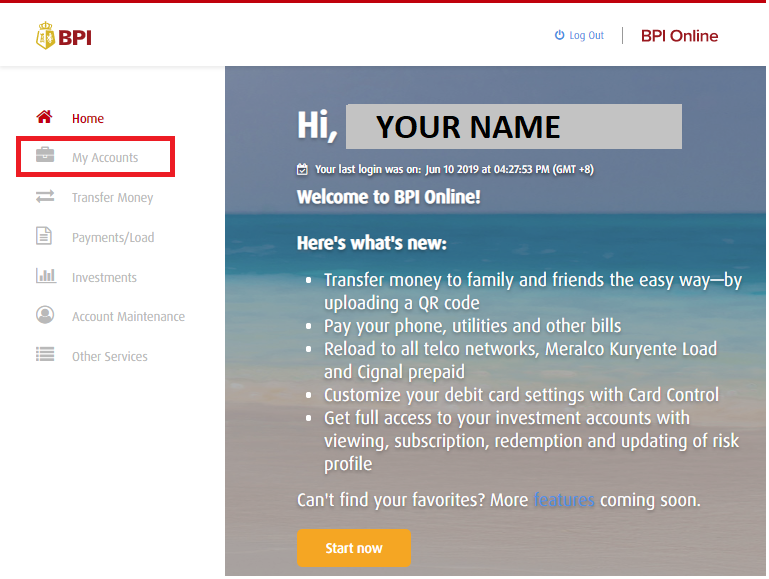Click the 'Card Control' bullet text
The height and width of the screenshot is (579, 769).
tap(521, 395)
